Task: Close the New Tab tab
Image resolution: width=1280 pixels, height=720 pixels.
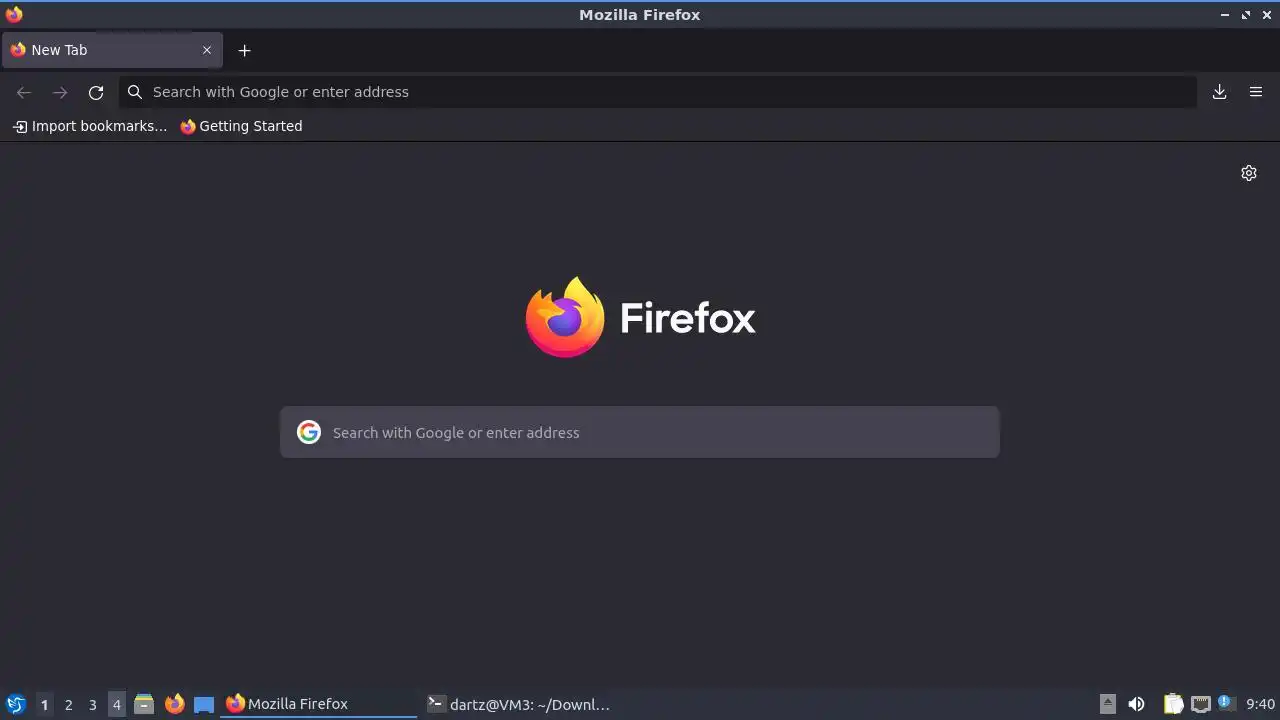Action: pos(207,50)
